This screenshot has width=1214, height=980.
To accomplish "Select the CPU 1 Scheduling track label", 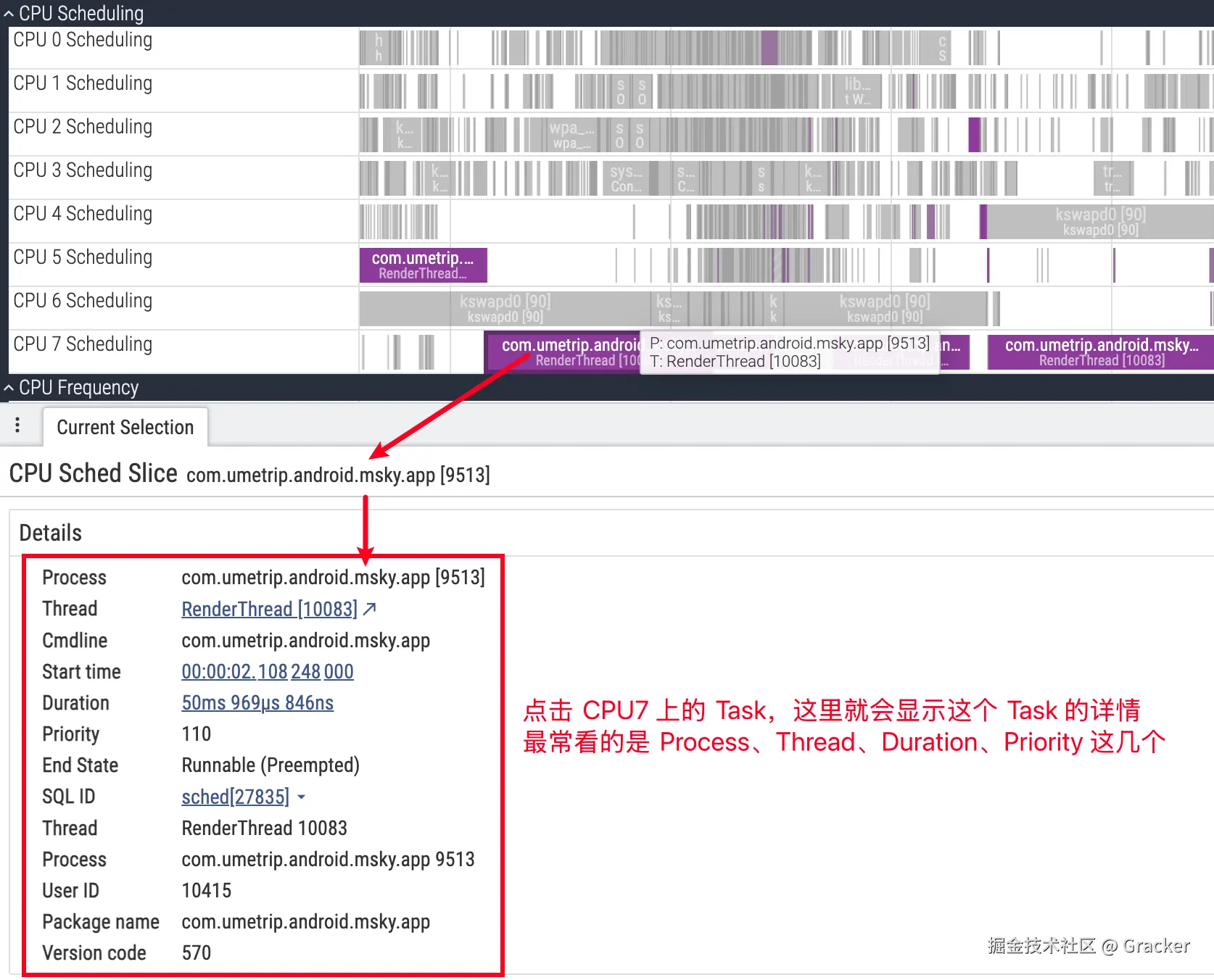I will pos(83,83).
